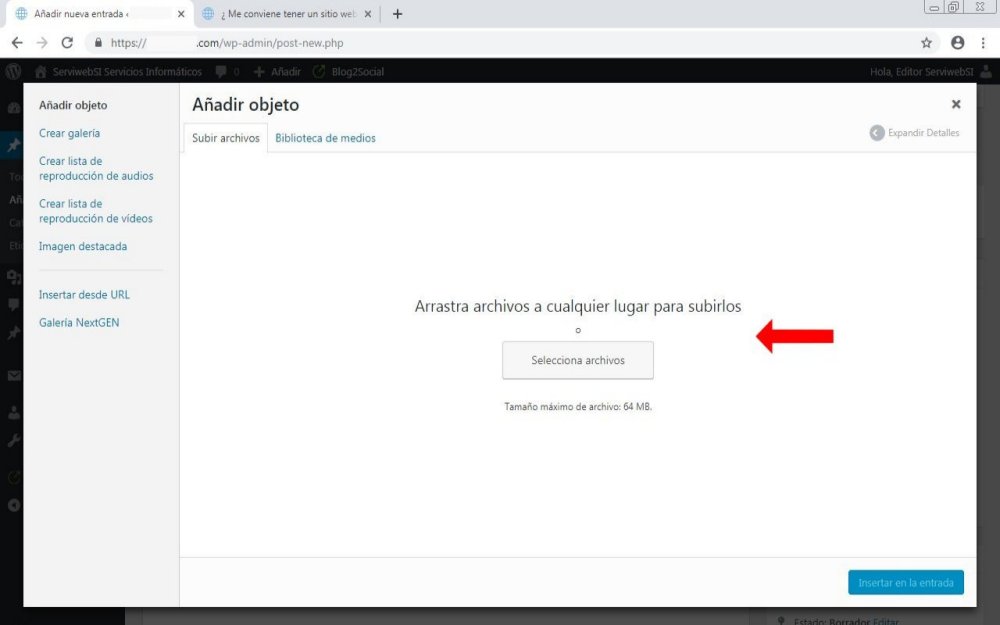This screenshot has width=1000, height=625.
Task: Click the Insertar en la entrada button
Action: point(905,583)
